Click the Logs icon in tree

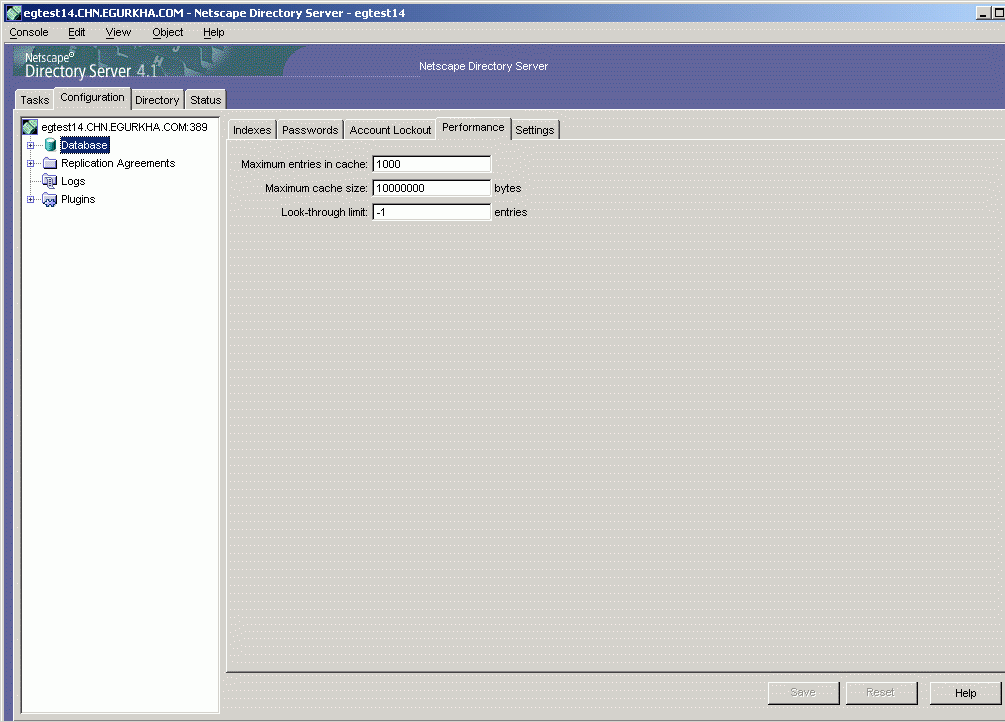(50, 181)
